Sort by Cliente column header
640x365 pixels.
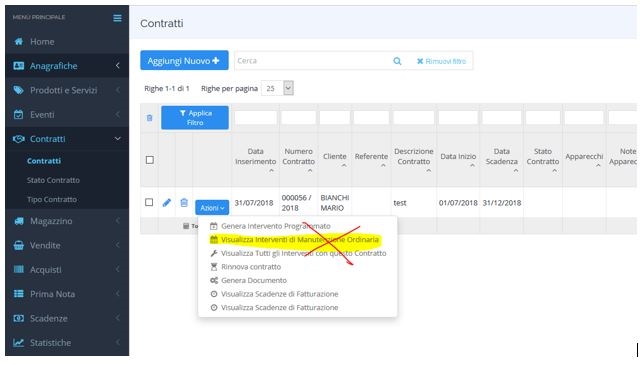[334, 156]
